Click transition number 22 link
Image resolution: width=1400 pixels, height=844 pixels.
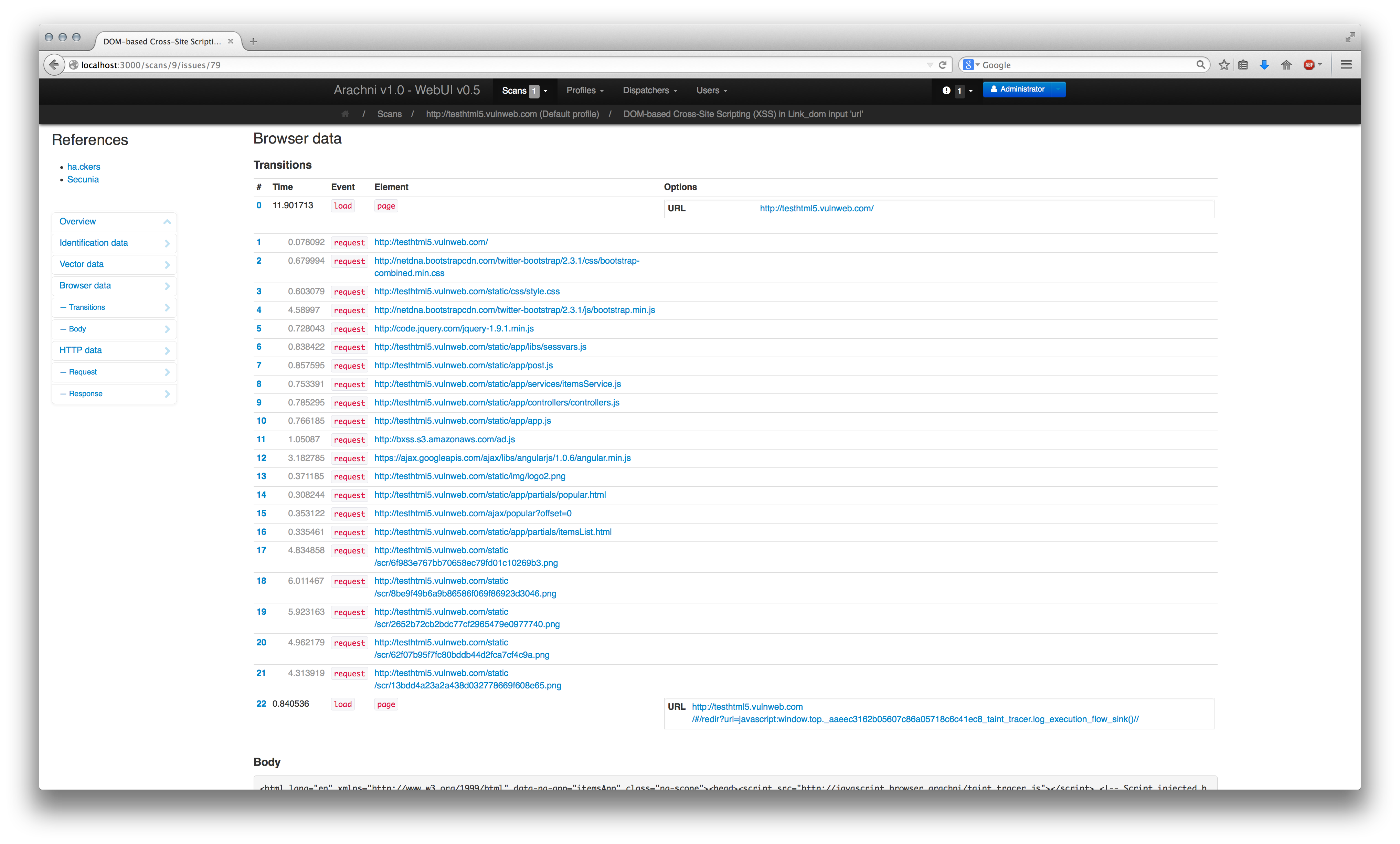261,704
